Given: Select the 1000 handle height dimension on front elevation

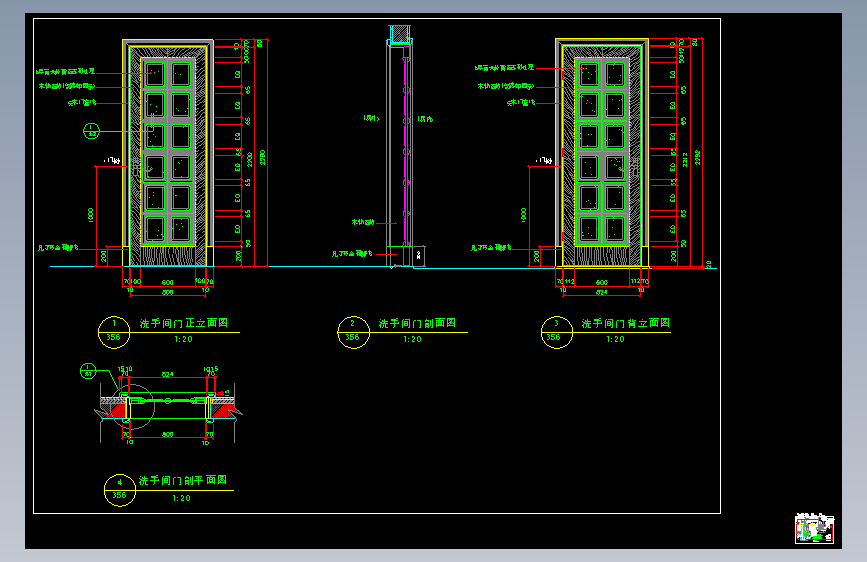Looking at the screenshot, I should click(91, 215).
